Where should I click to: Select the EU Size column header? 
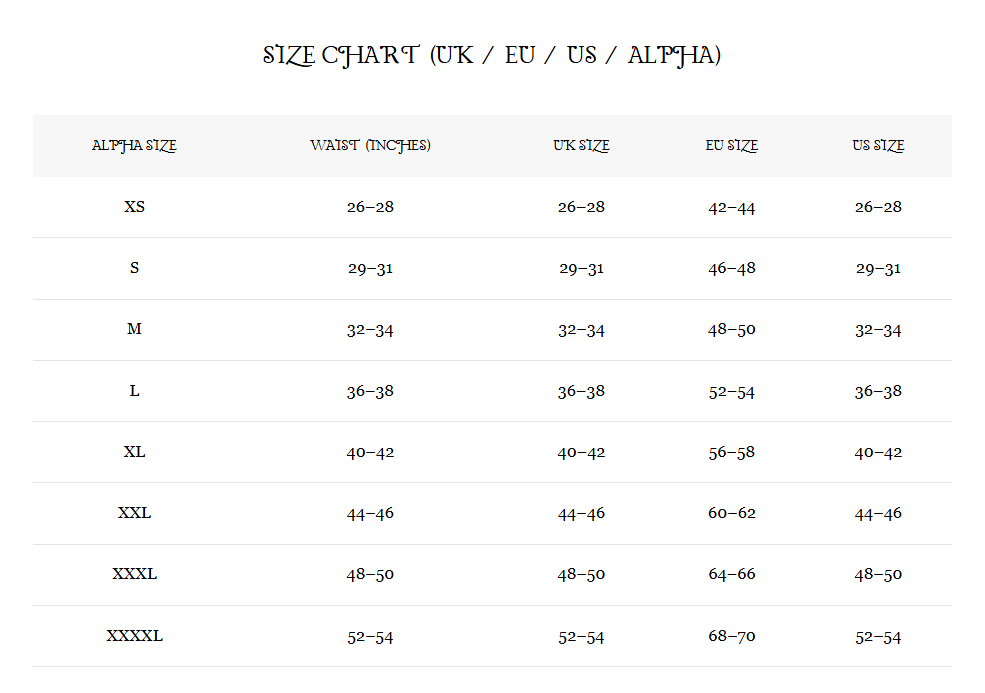pos(731,146)
